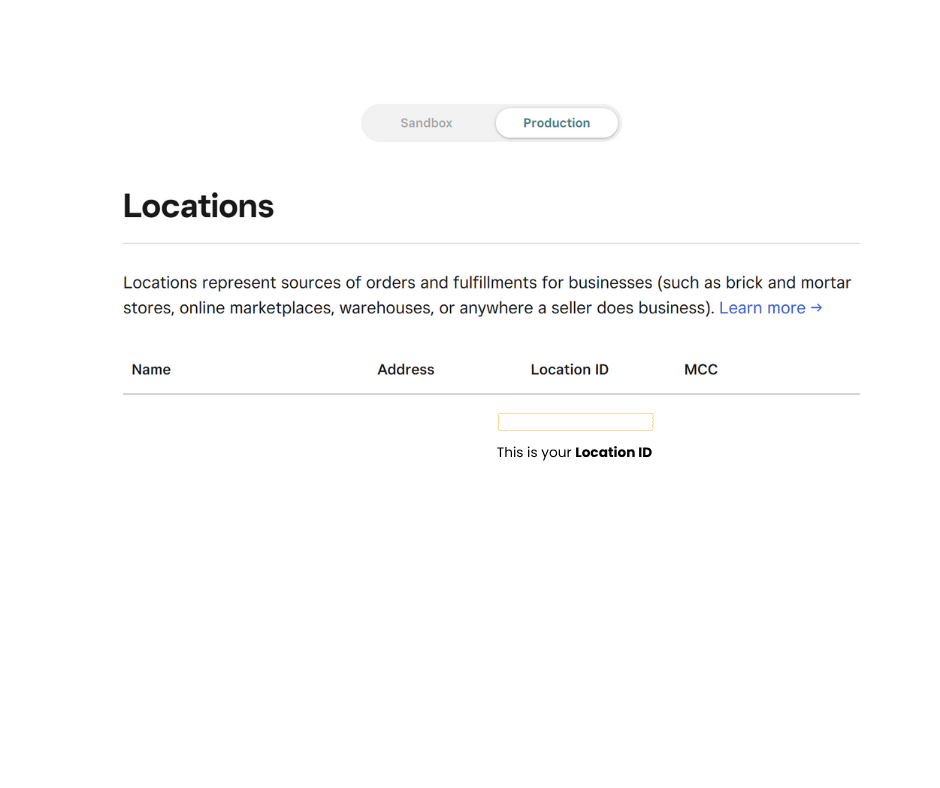Click the Locations page heading
This screenshot has width=940, height=788.
pyautogui.click(x=198, y=206)
